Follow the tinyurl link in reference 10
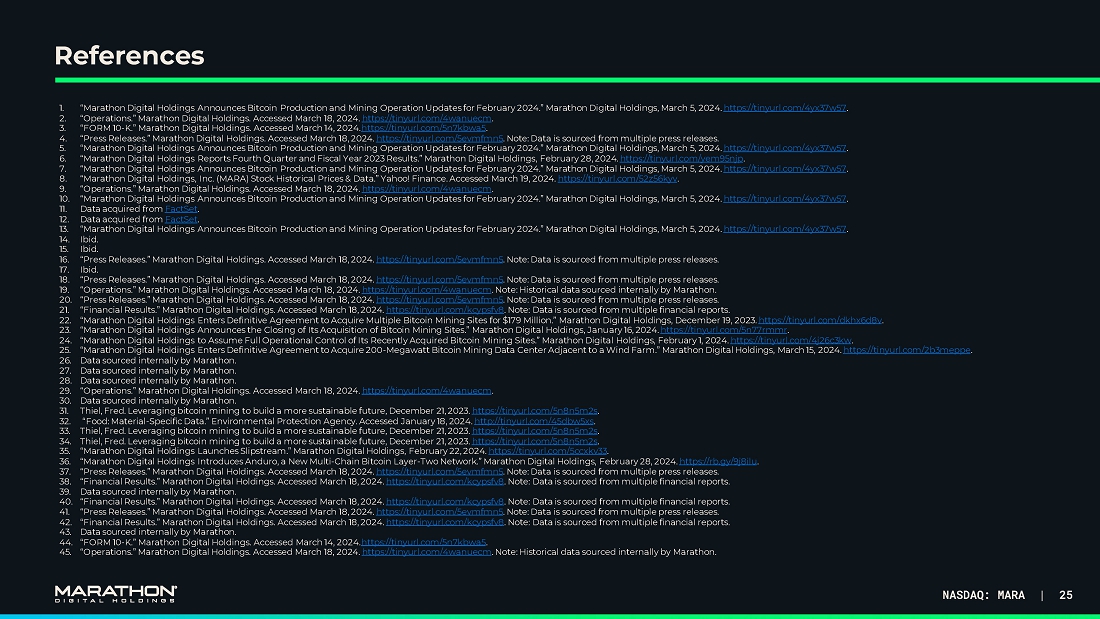 click(x=784, y=199)
